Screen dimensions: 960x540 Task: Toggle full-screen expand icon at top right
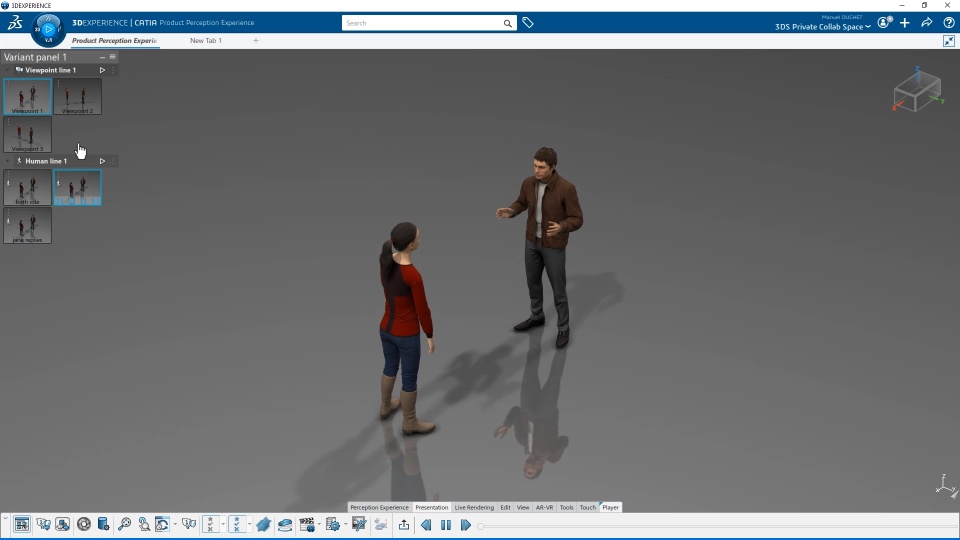coord(949,41)
